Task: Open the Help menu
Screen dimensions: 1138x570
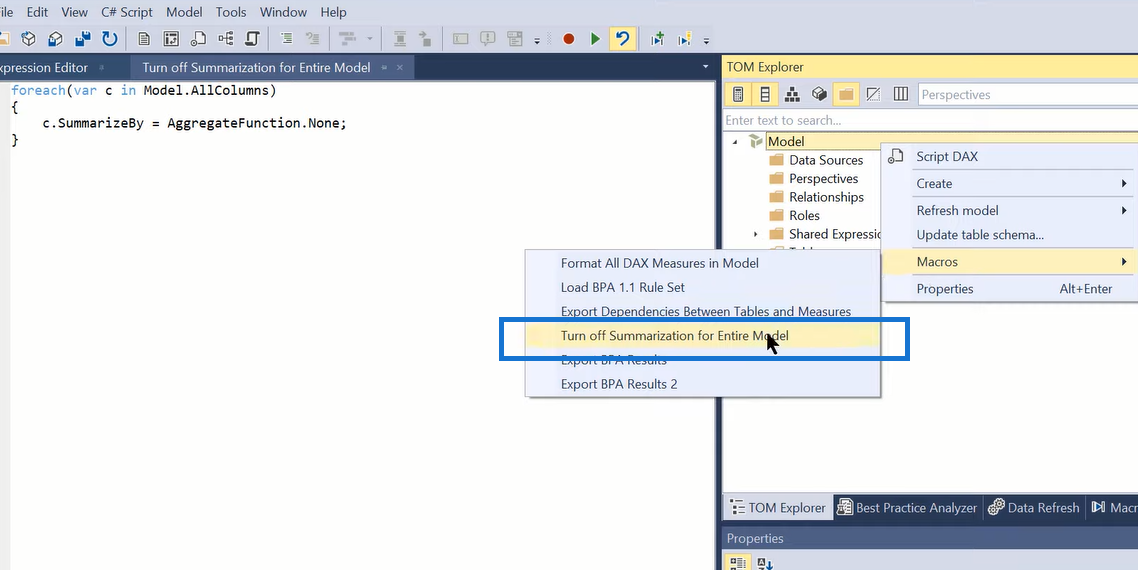Action: point(333,12)
